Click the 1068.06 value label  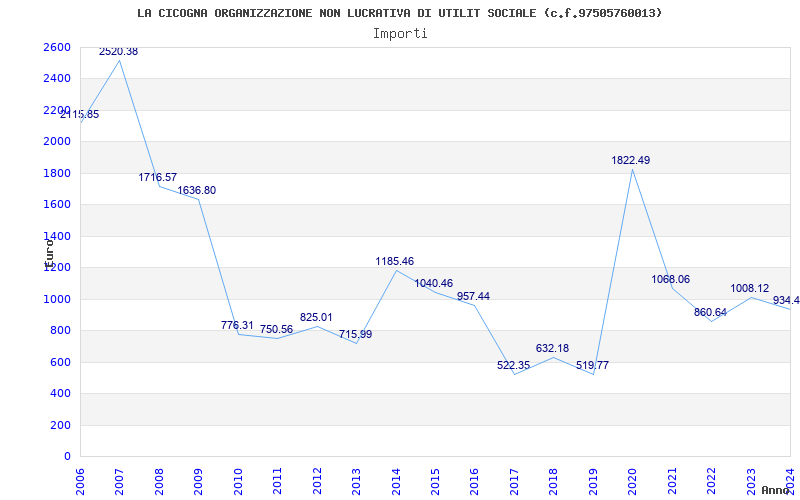pyautogui.click(x=671, y=279)
